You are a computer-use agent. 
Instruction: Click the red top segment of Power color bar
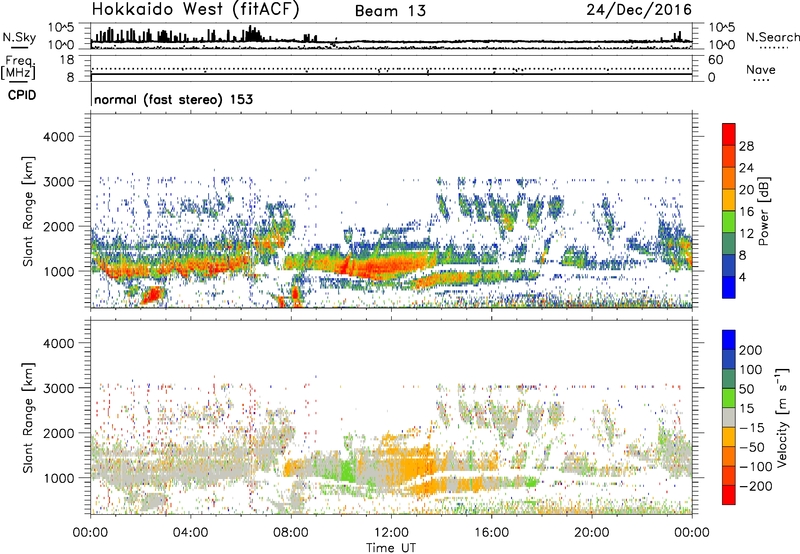click(729, 135)
